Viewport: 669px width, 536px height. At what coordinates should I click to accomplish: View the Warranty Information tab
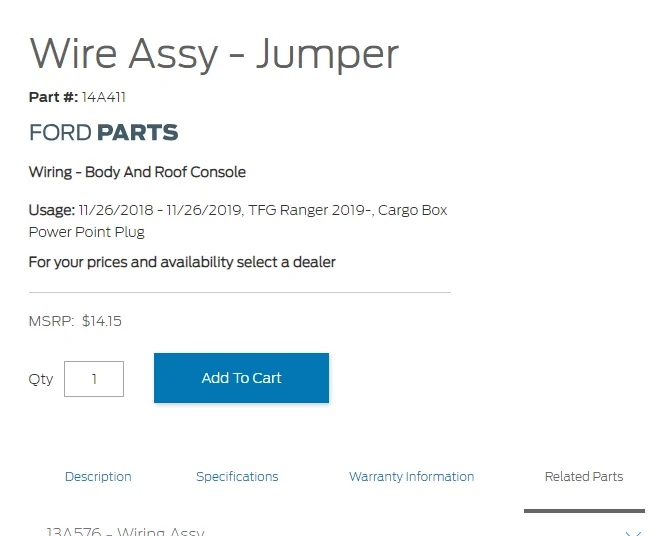pos(411,477)
